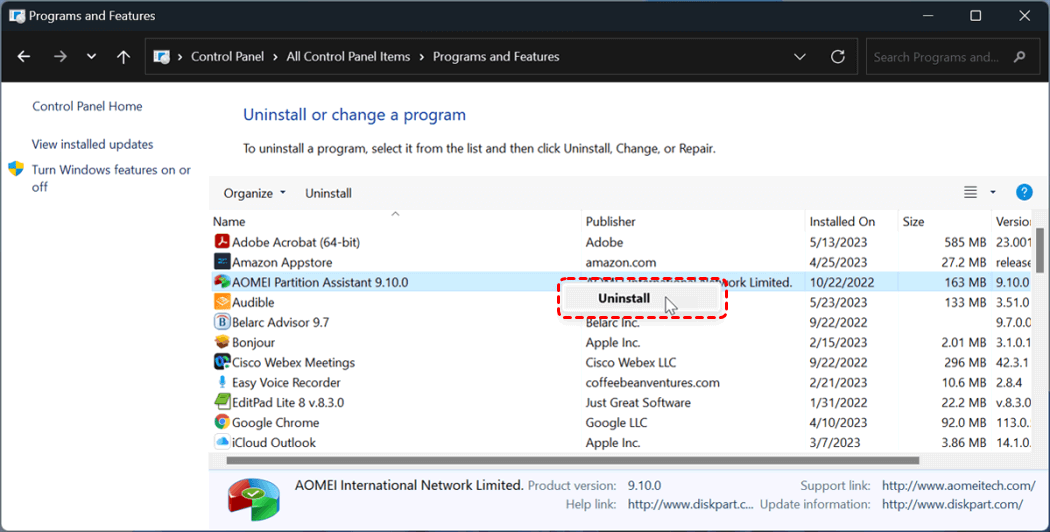
Task: Open the view options dropdown arrow
Action: coord(993,193)
